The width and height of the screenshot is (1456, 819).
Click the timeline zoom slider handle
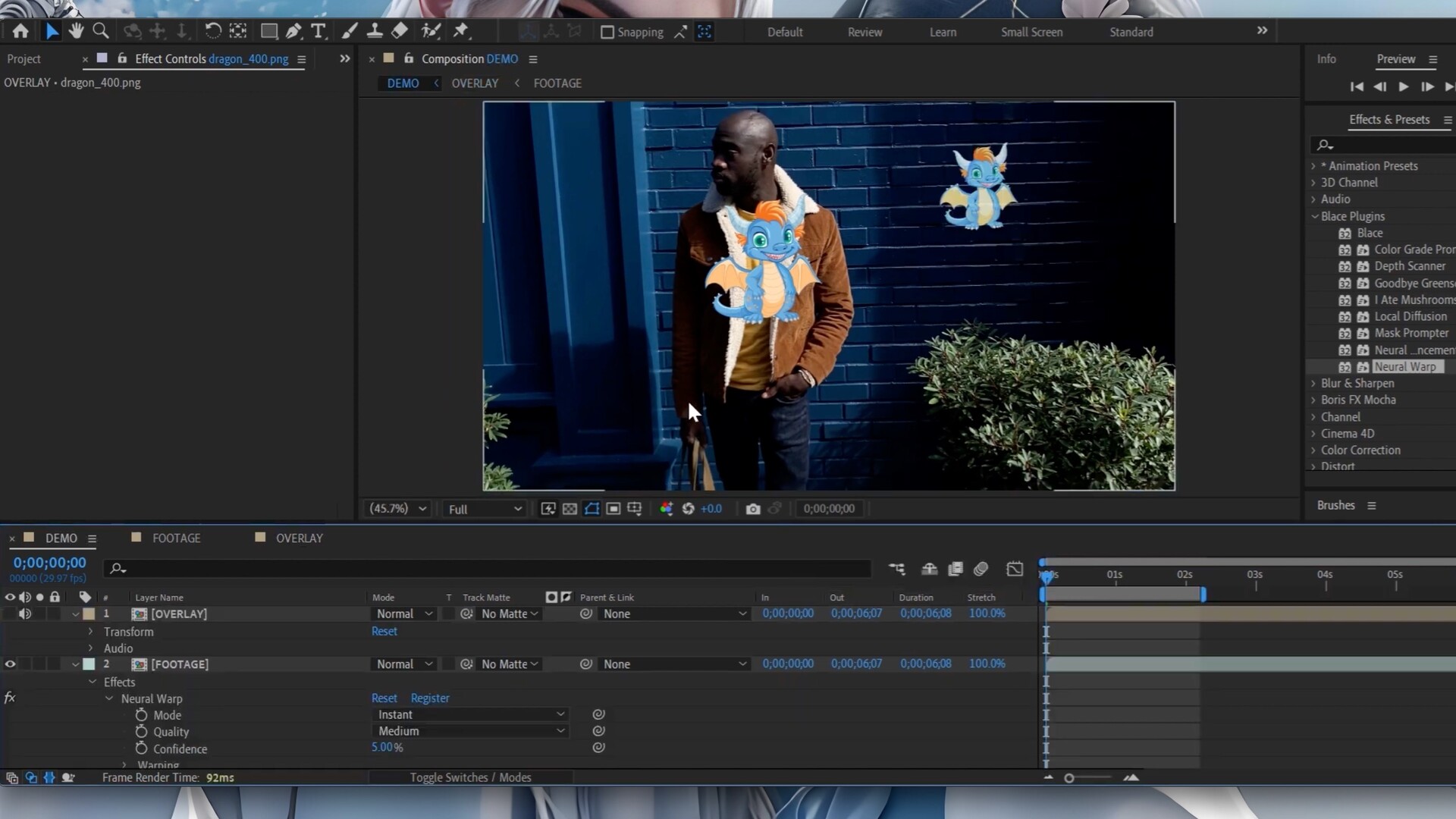(x=1069, y=778)
